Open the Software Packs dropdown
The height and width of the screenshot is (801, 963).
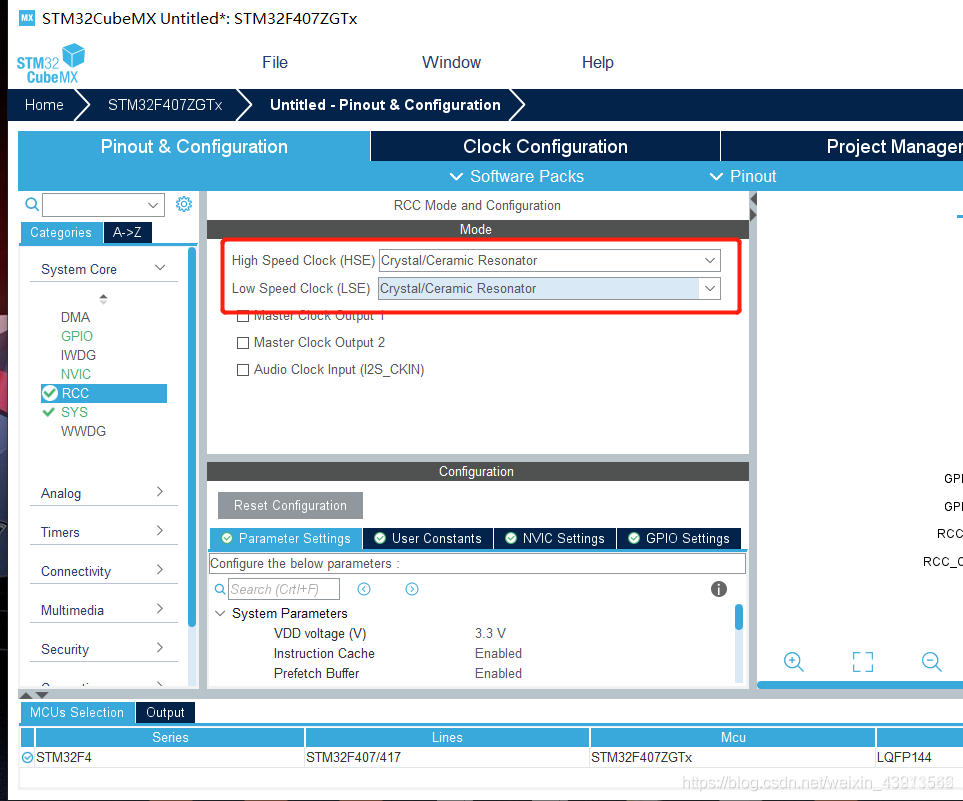[517, 176]
